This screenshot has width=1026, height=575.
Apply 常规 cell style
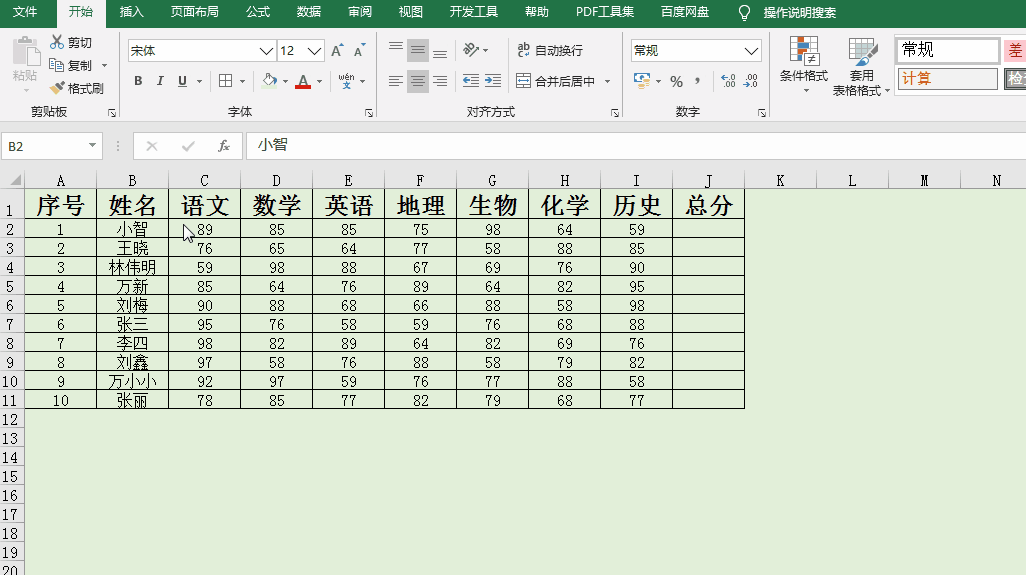click(x=947, y=50)
